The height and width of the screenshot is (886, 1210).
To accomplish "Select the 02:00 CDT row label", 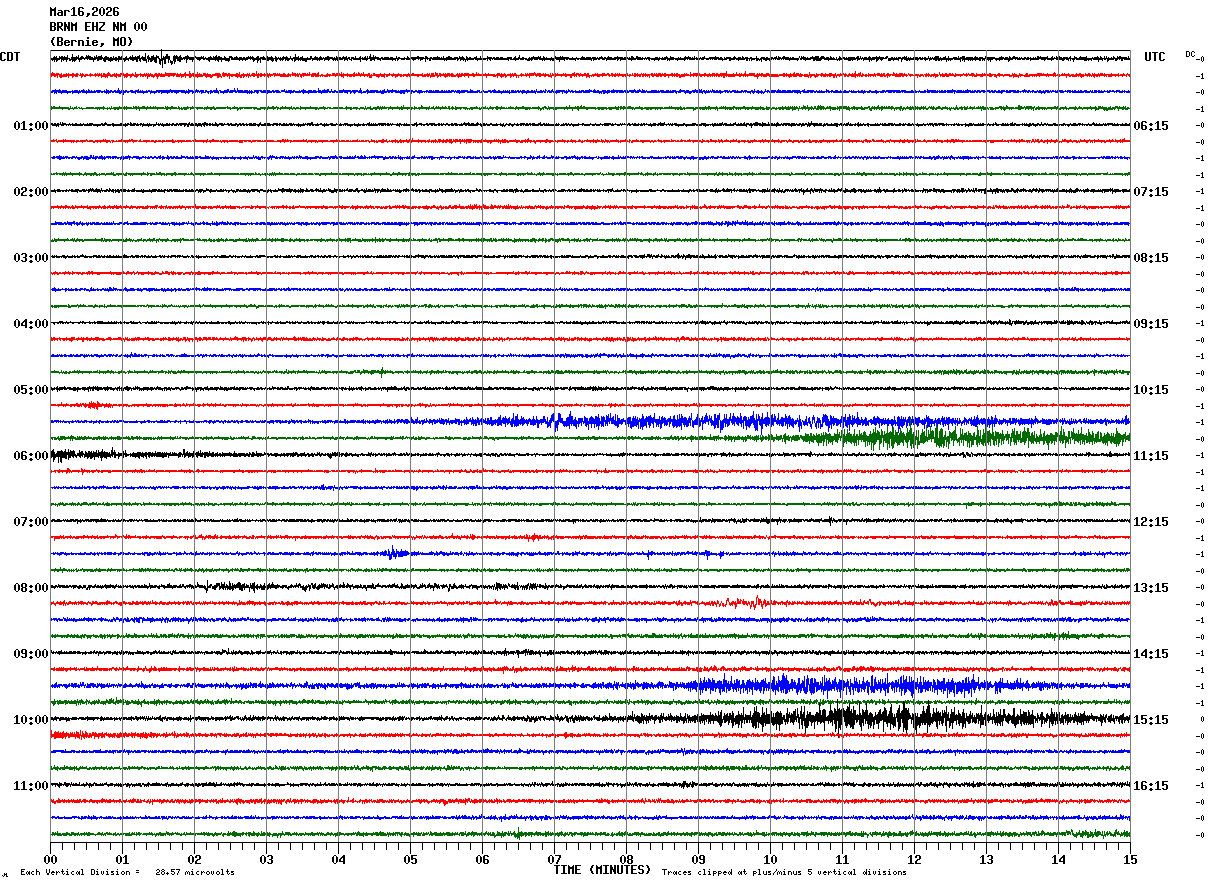I will point(31,192).
